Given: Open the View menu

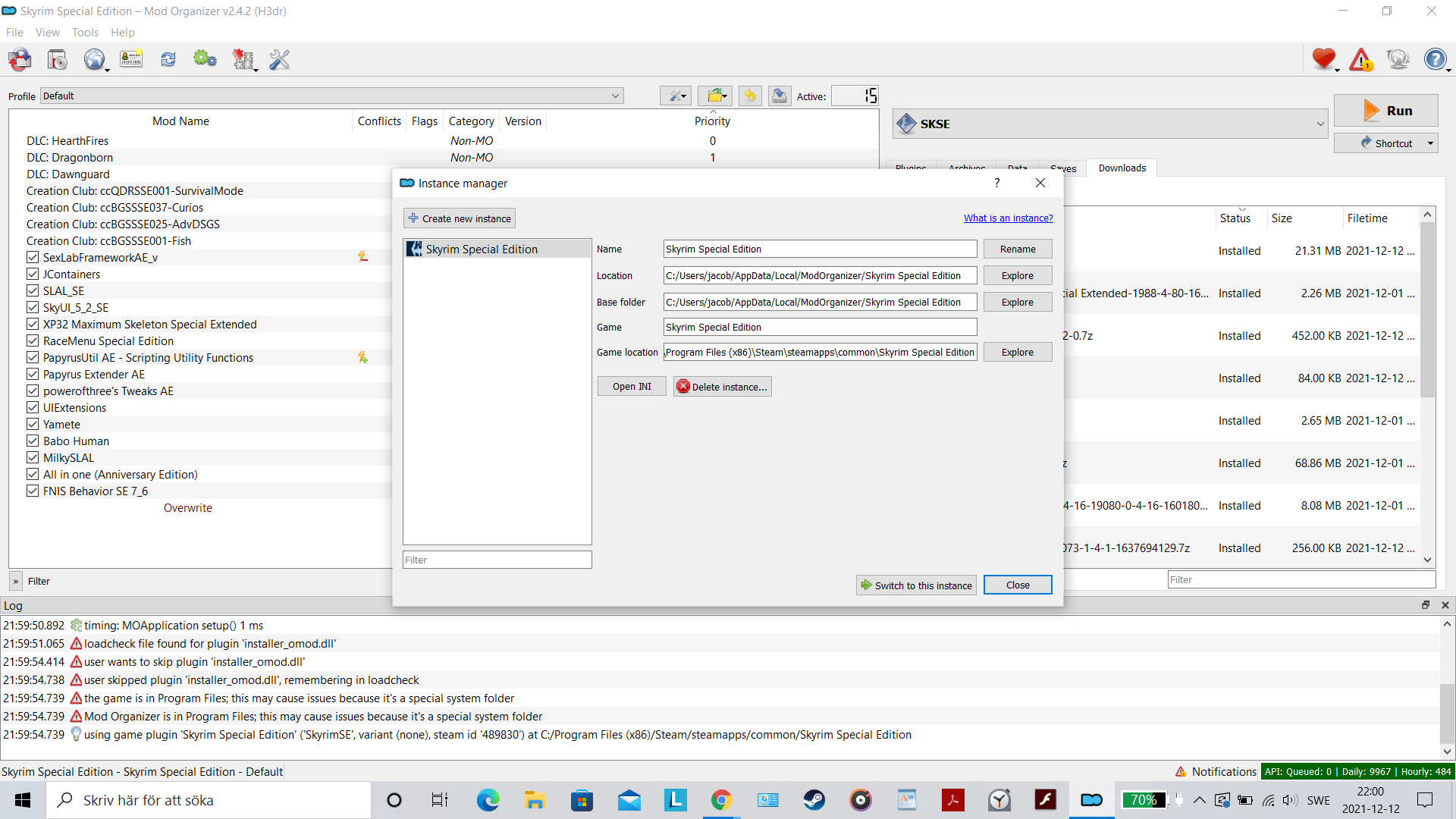Looking at the screenshot, I should click(47, 32).
